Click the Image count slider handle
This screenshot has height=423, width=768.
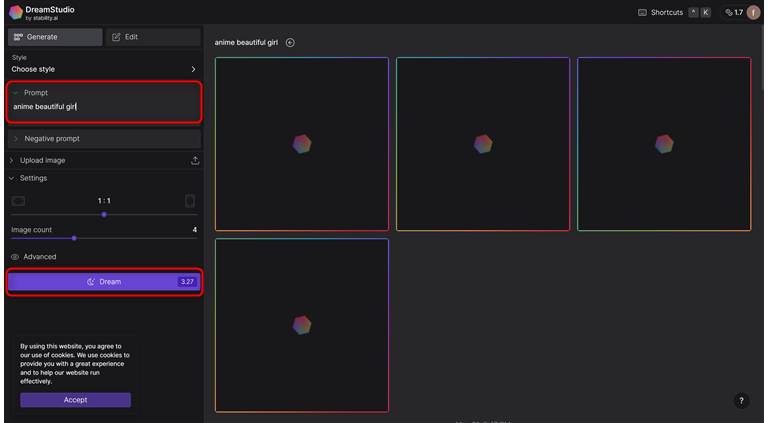tap(74, 238)
